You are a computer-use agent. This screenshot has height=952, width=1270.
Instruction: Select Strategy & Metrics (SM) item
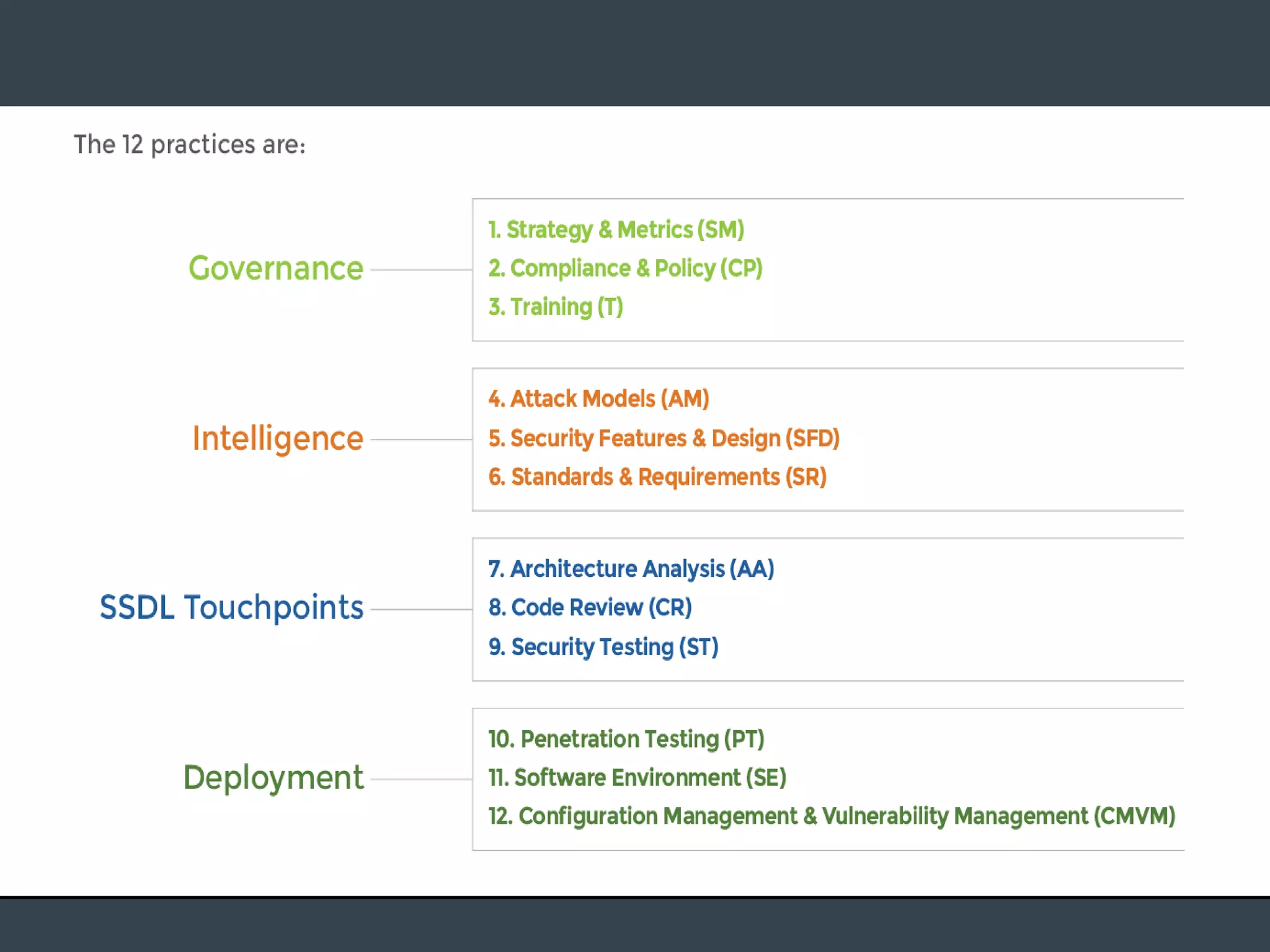coord(616,230)
